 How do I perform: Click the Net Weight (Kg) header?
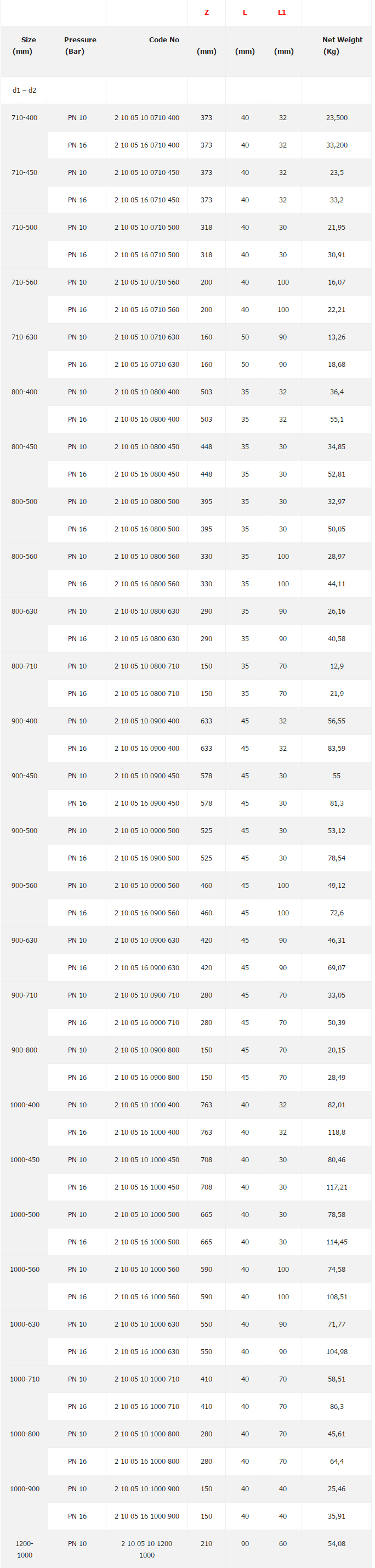(337, 46)
